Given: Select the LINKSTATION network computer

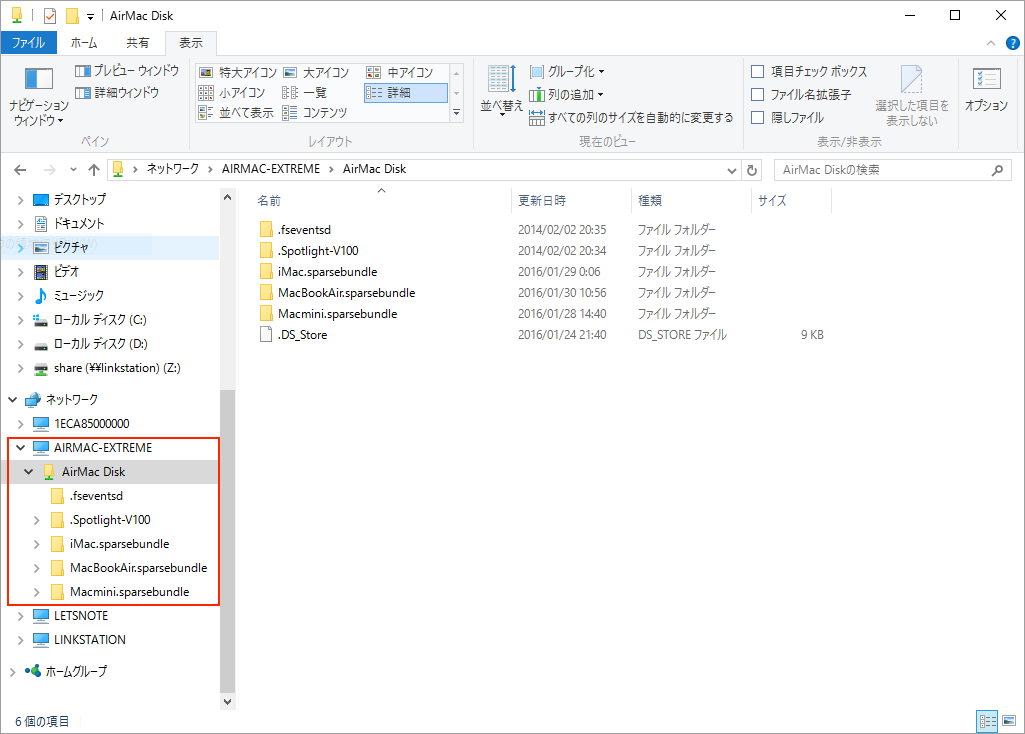Looking at the screenshot, I should [90, 640].
